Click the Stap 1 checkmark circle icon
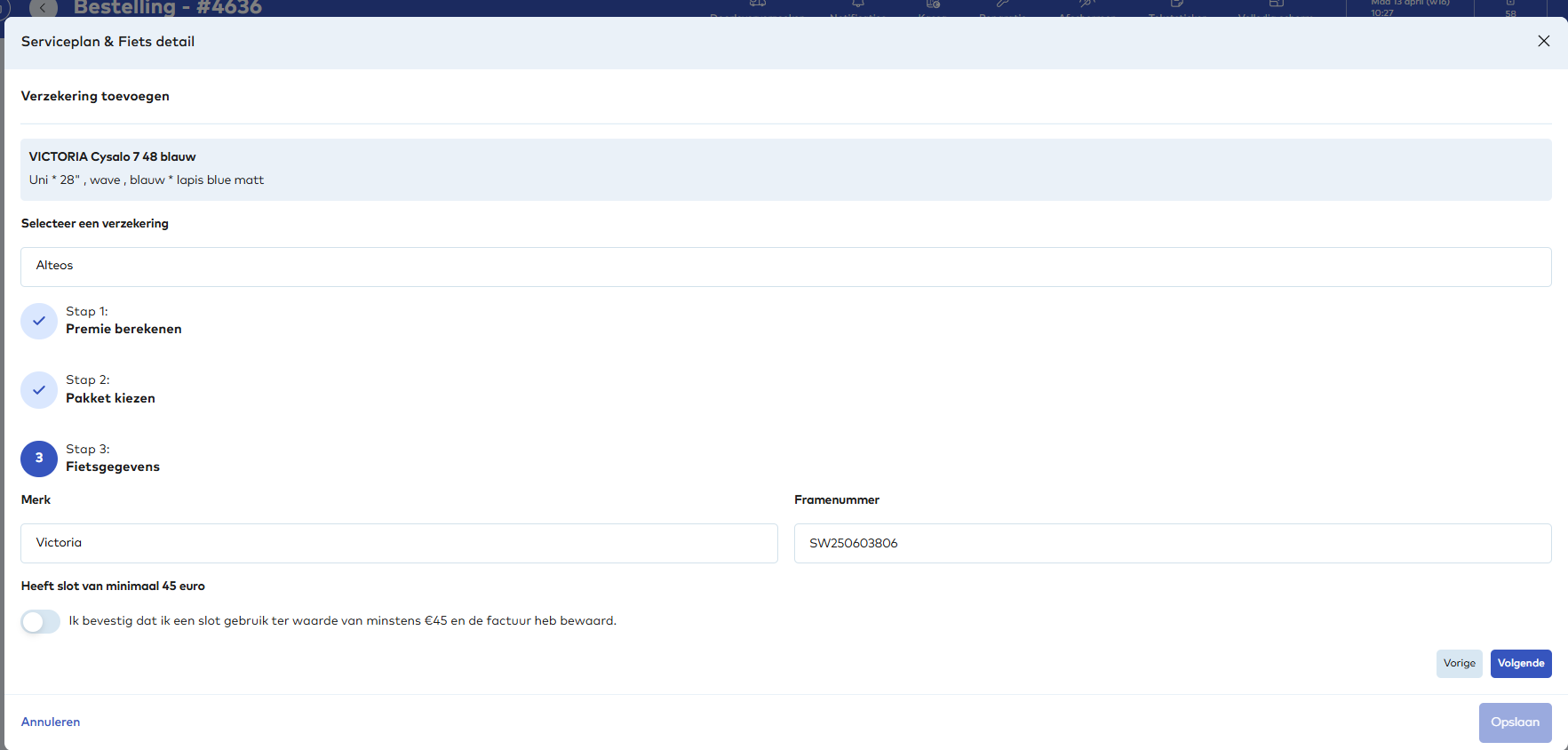 [x=39, y=321]
